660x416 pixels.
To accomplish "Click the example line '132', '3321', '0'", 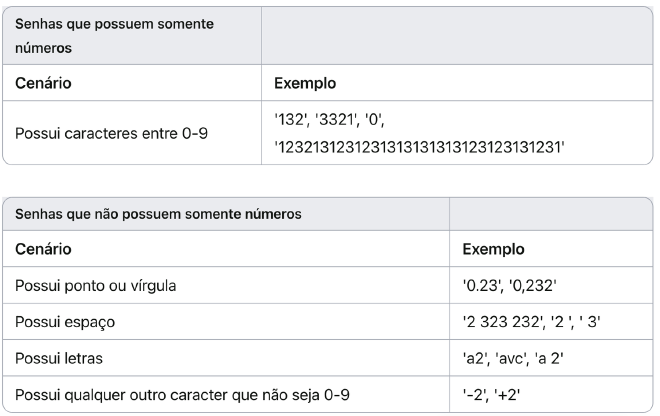I will click(x=330, y=122).
